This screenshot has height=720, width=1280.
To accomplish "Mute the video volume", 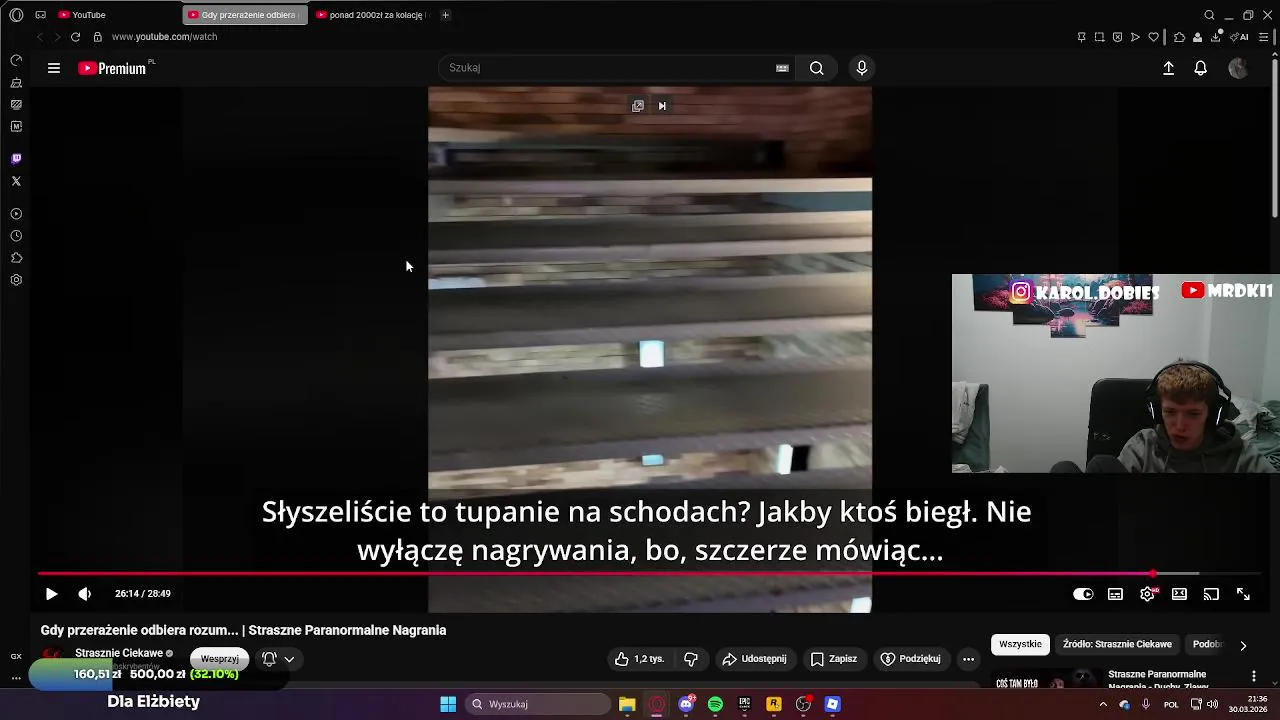I will 85,594.
